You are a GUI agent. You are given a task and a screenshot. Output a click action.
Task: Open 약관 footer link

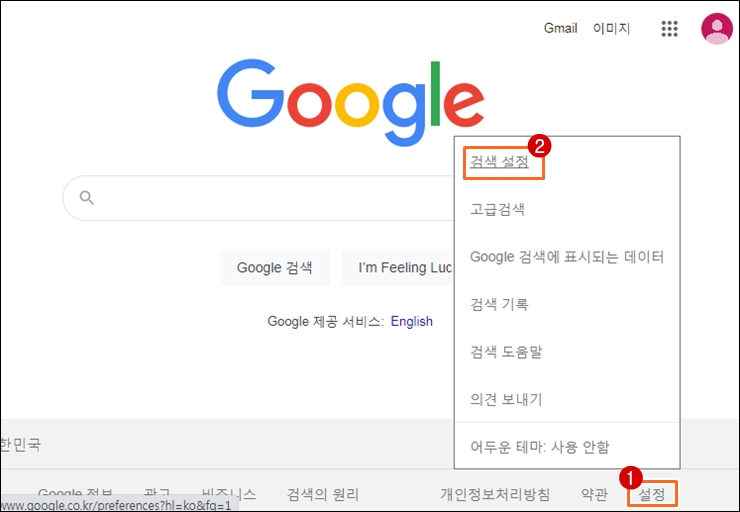[x=594, y=494]
